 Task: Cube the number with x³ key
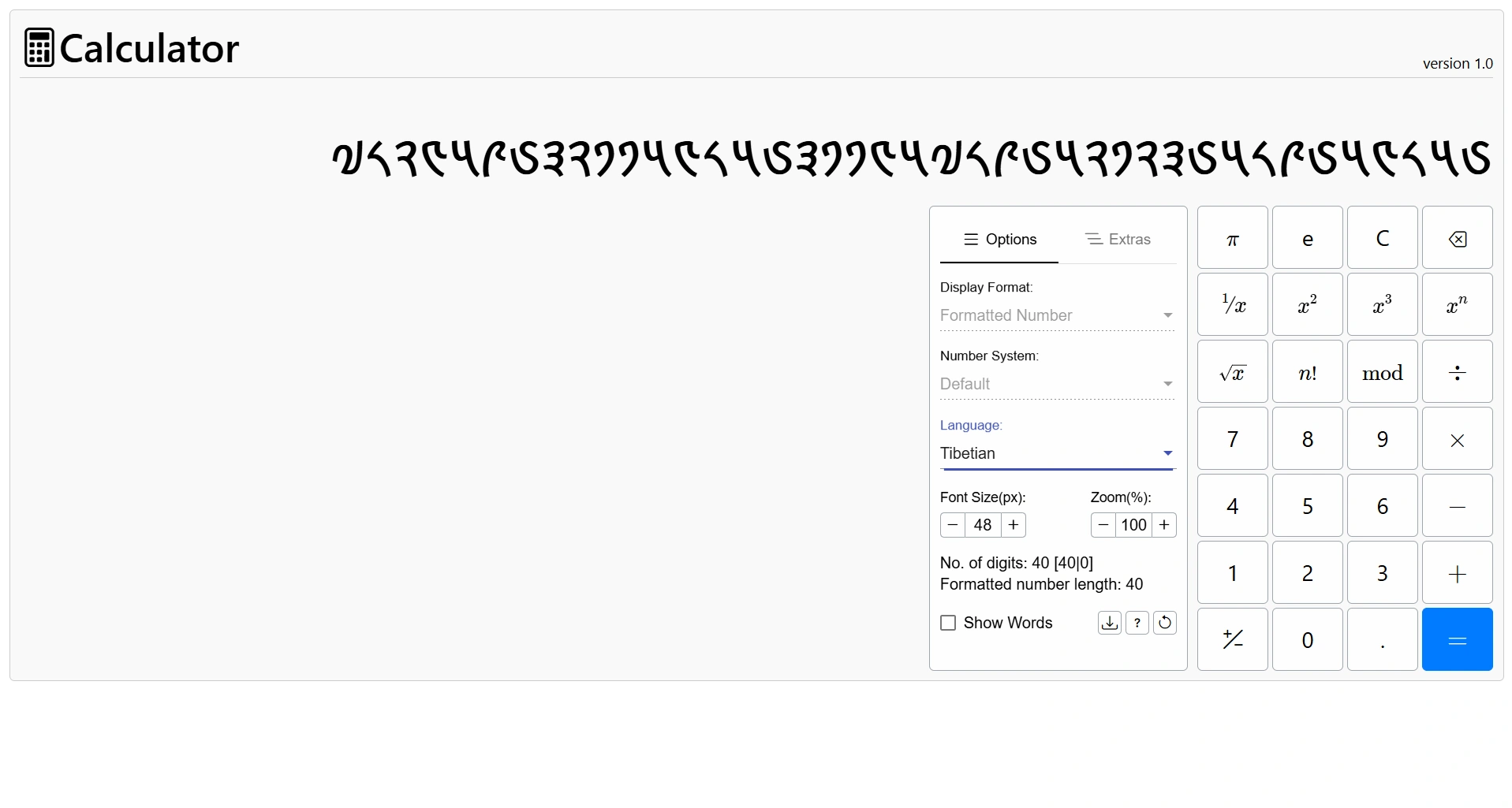pos(1382,305)
